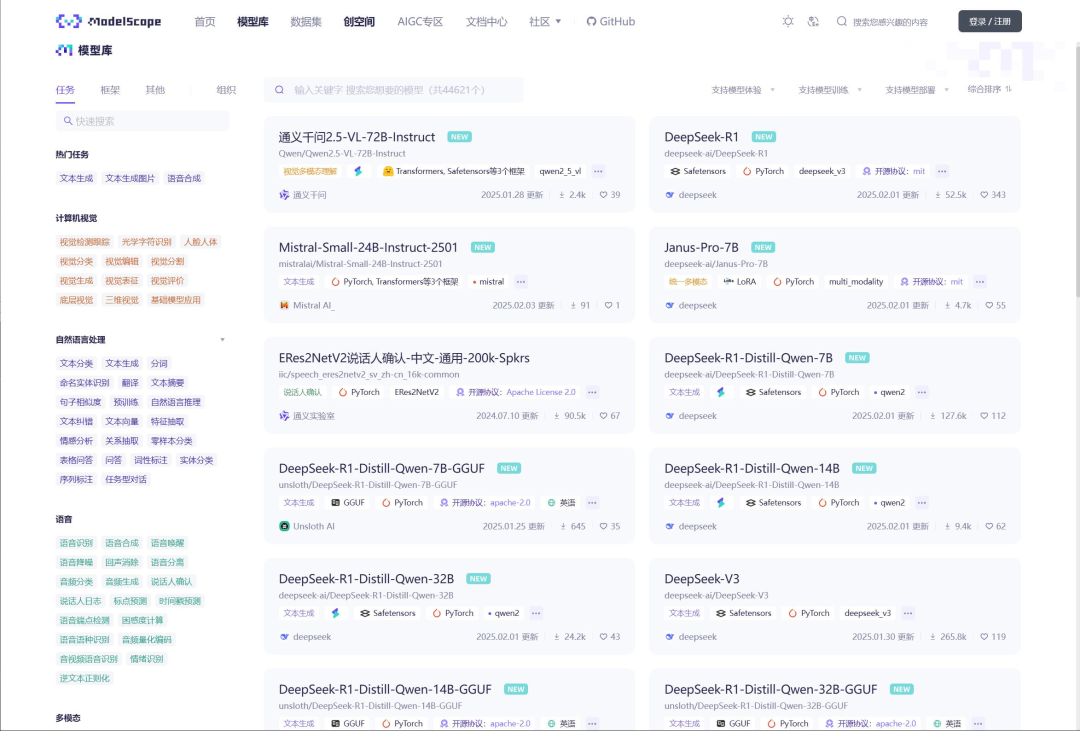Click the ellipsis on Mistral-Small-24B card
1080x731 pixels.
[521, 281]
